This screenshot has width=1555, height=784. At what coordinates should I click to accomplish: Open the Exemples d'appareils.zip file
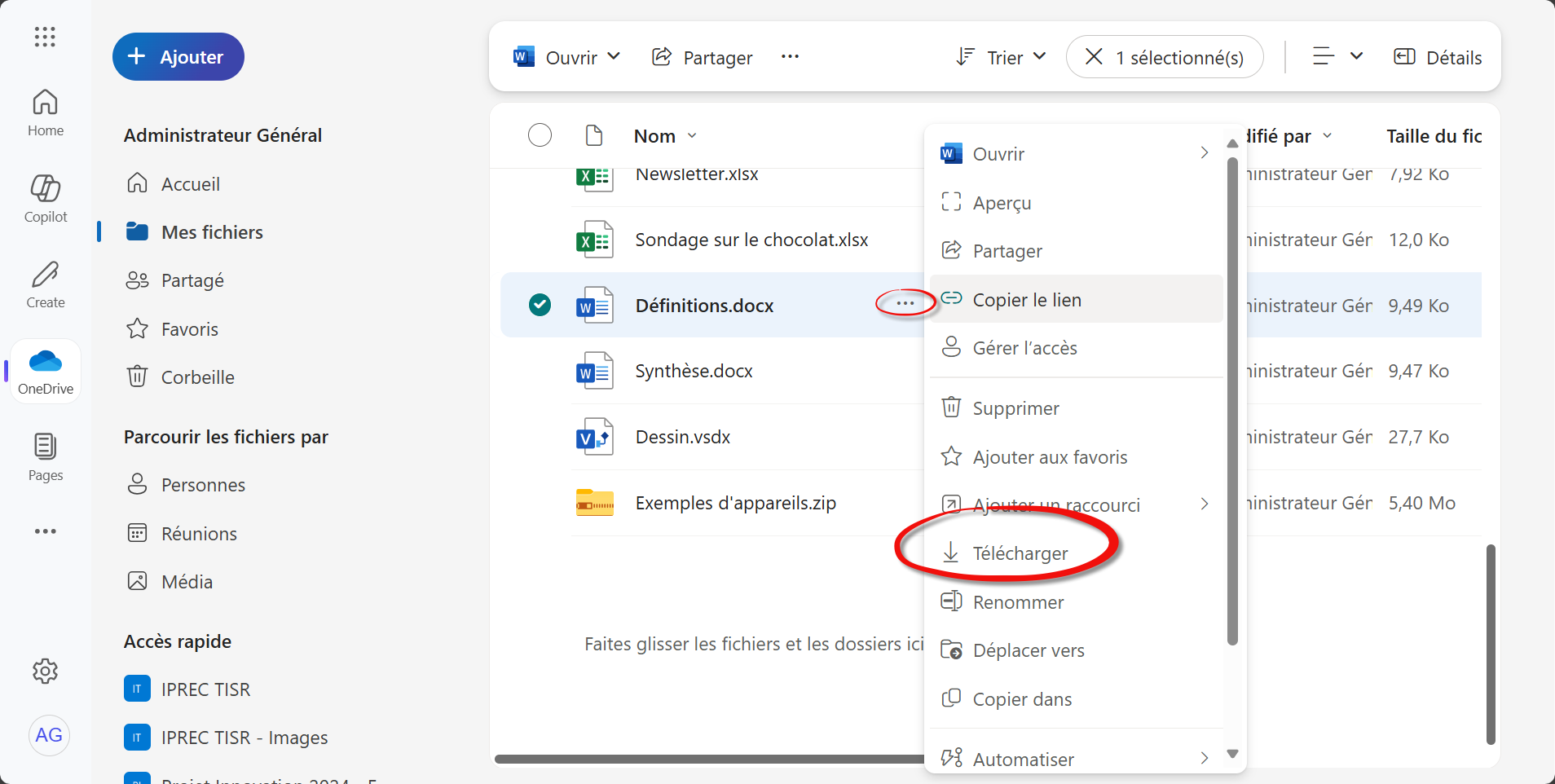[x=735, y=503]
